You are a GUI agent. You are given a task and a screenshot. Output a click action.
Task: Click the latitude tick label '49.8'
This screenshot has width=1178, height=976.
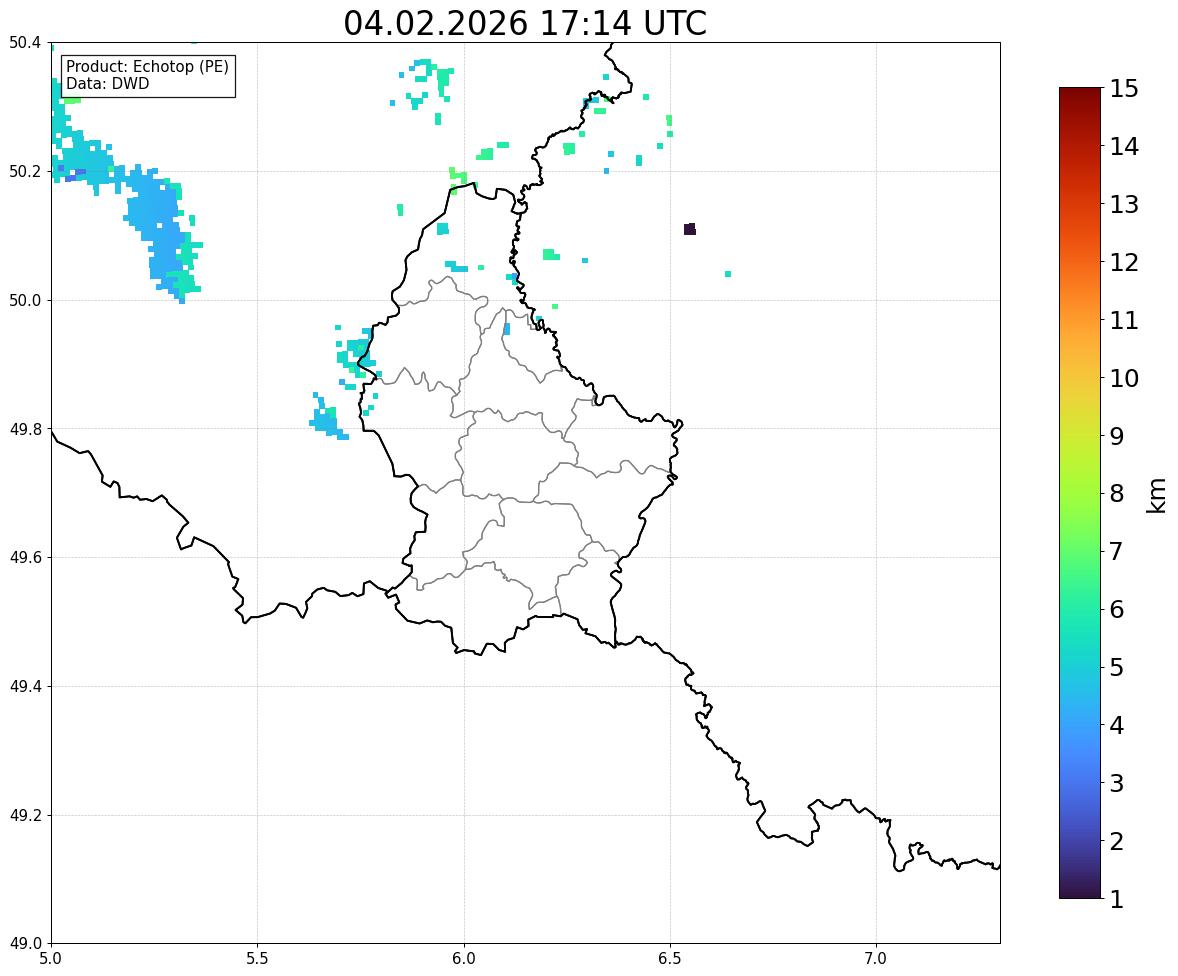(24, 429)
